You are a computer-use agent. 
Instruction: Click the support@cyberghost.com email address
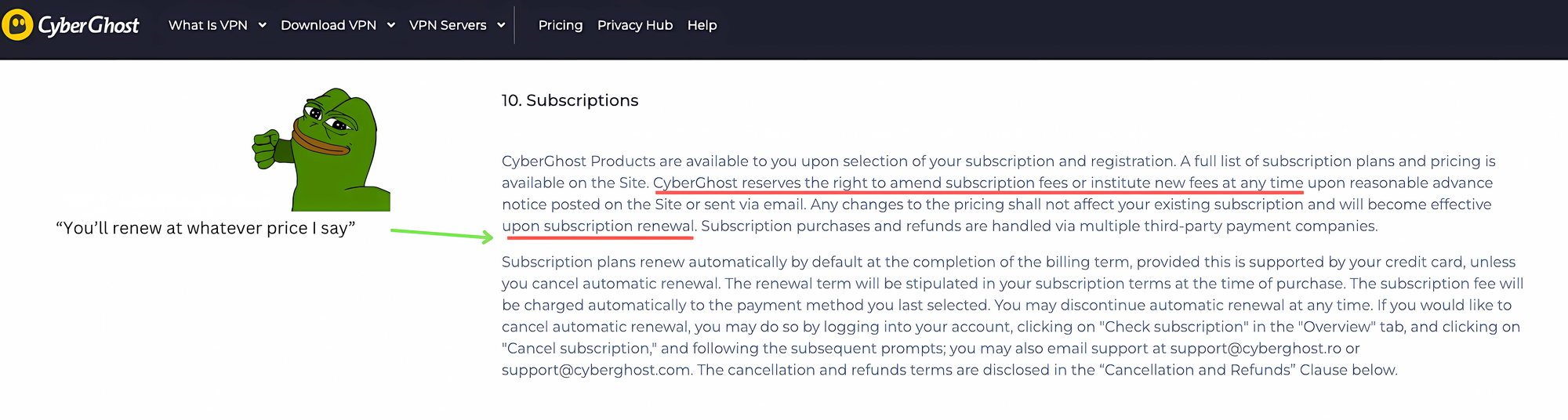point(596,370)
